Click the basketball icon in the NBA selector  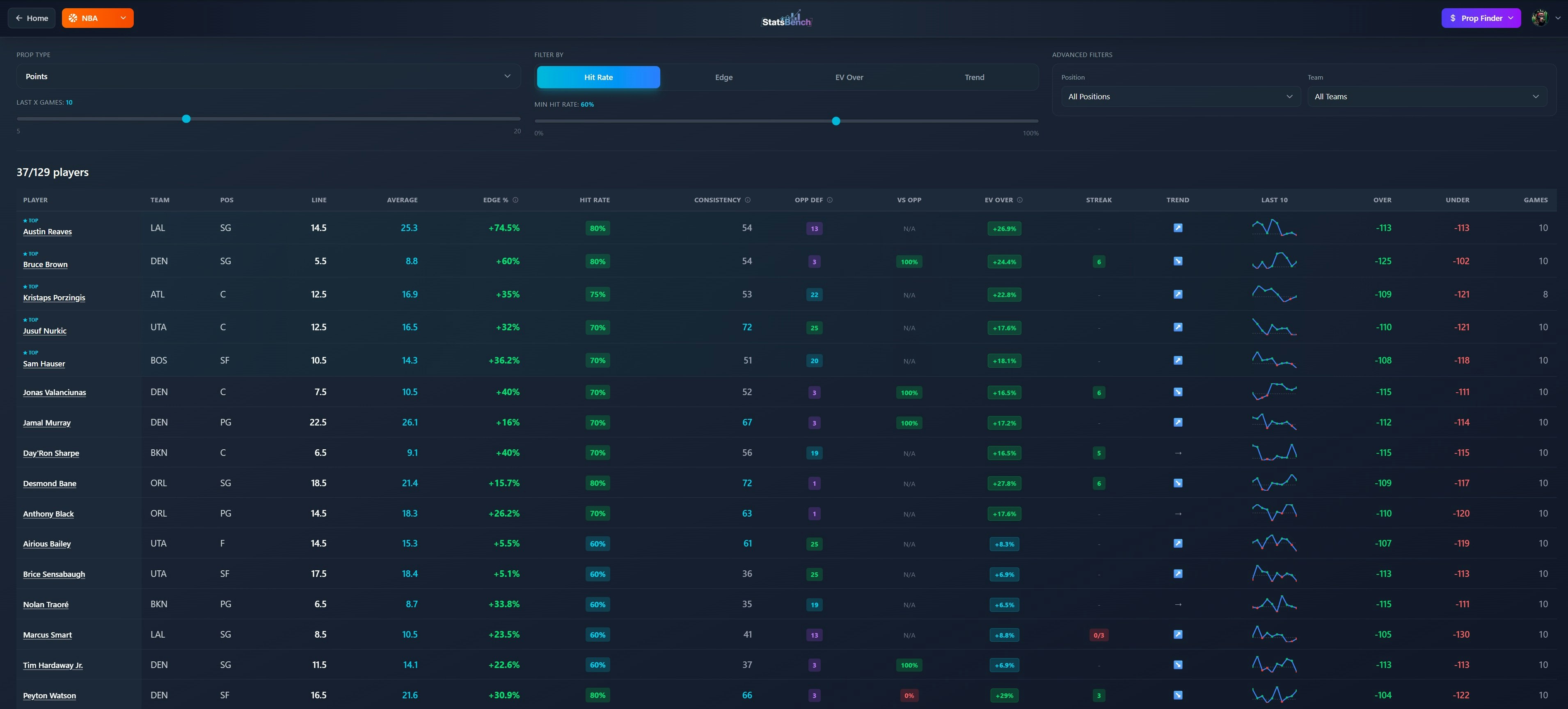click(x=73, y=18)
